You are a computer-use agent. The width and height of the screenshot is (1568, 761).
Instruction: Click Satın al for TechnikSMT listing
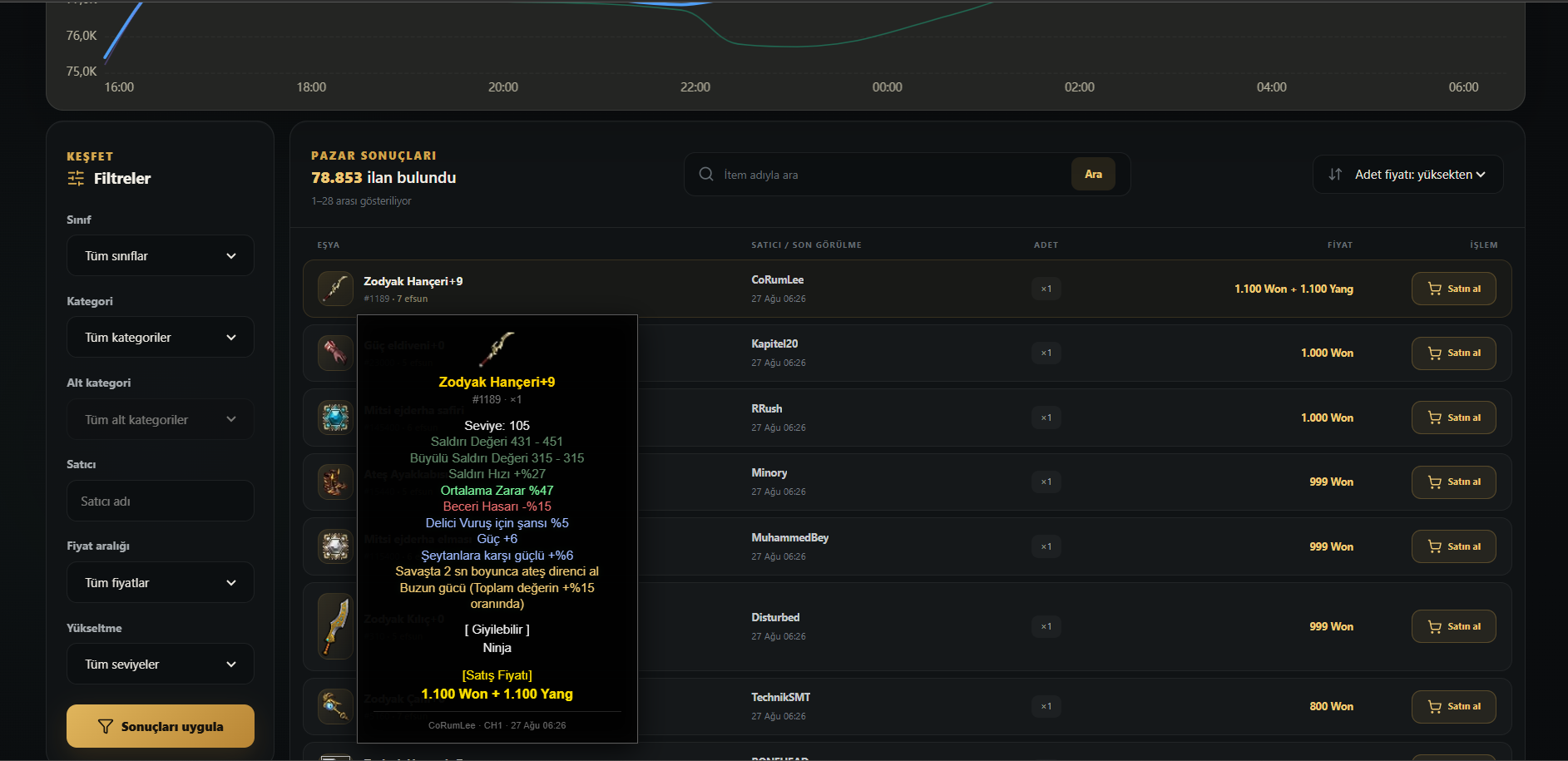[1454, 706]
